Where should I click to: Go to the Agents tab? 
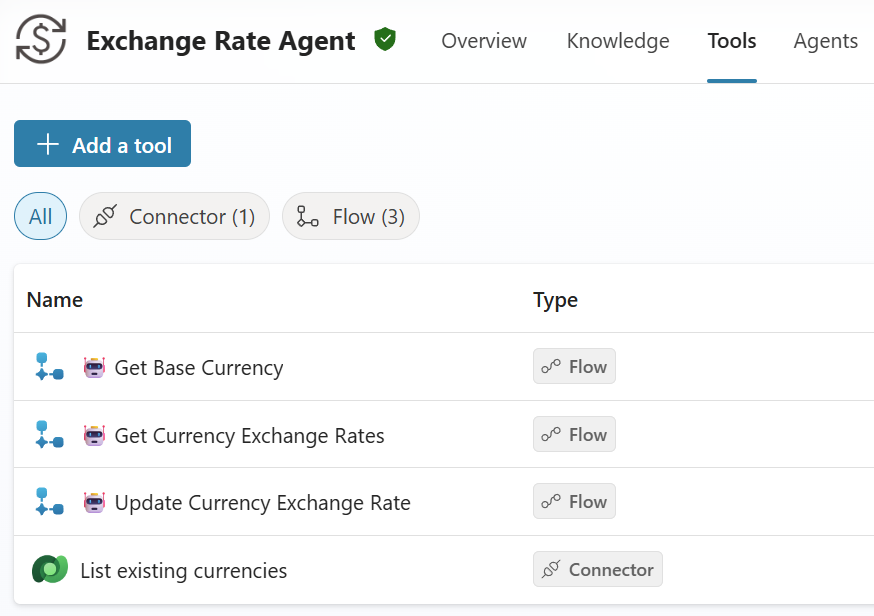point(825,41)
